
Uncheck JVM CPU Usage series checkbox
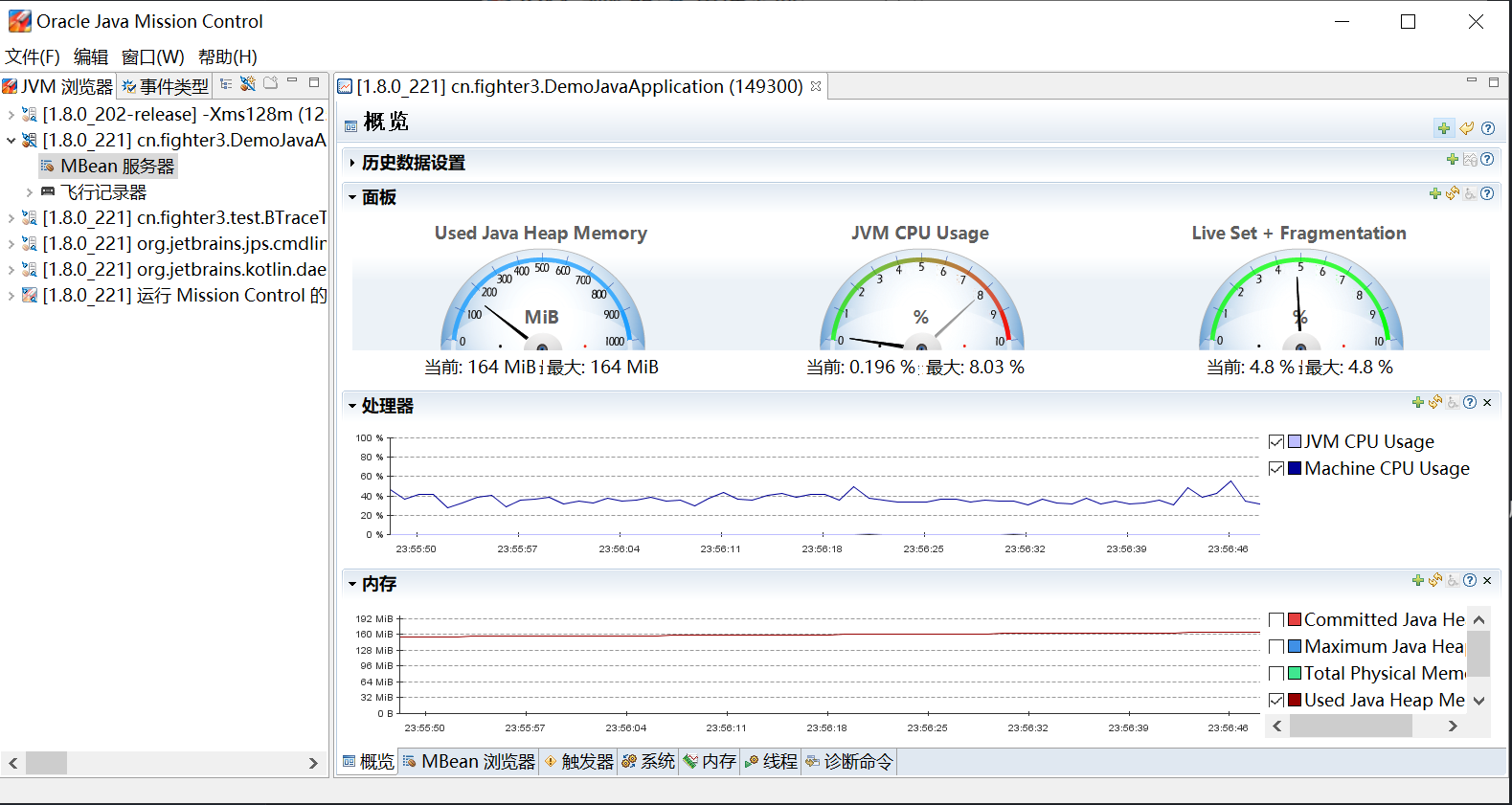click(x=1276, y=442)
